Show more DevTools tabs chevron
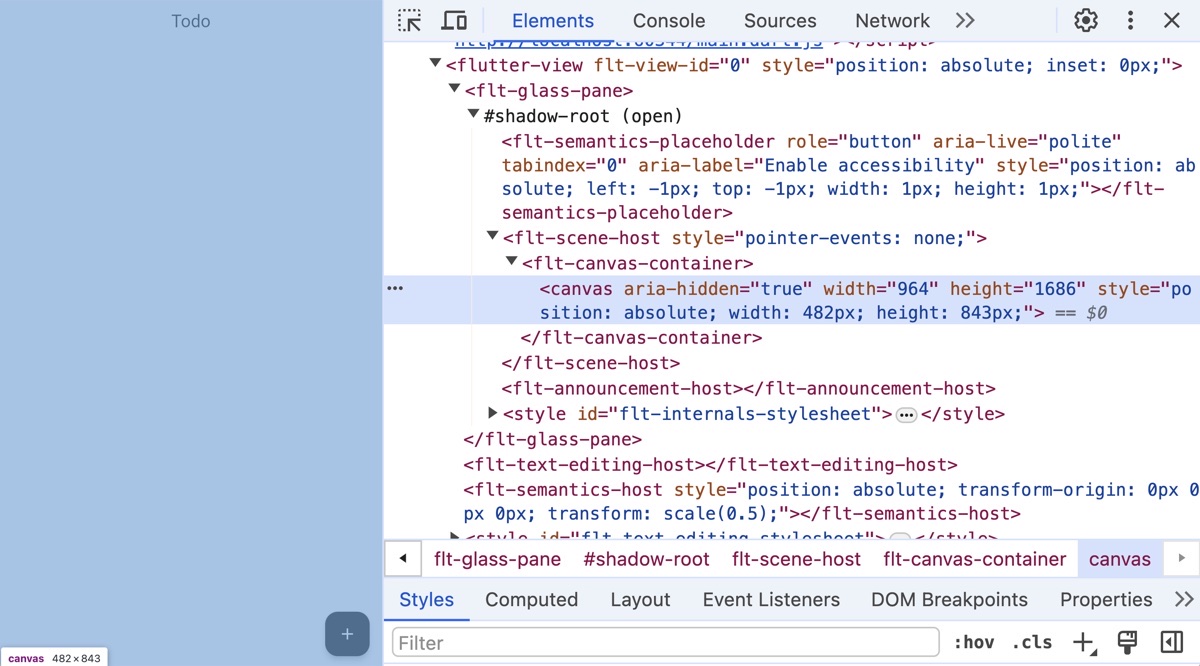Viewport: 1200px width, 666px height. coord(965,20)
